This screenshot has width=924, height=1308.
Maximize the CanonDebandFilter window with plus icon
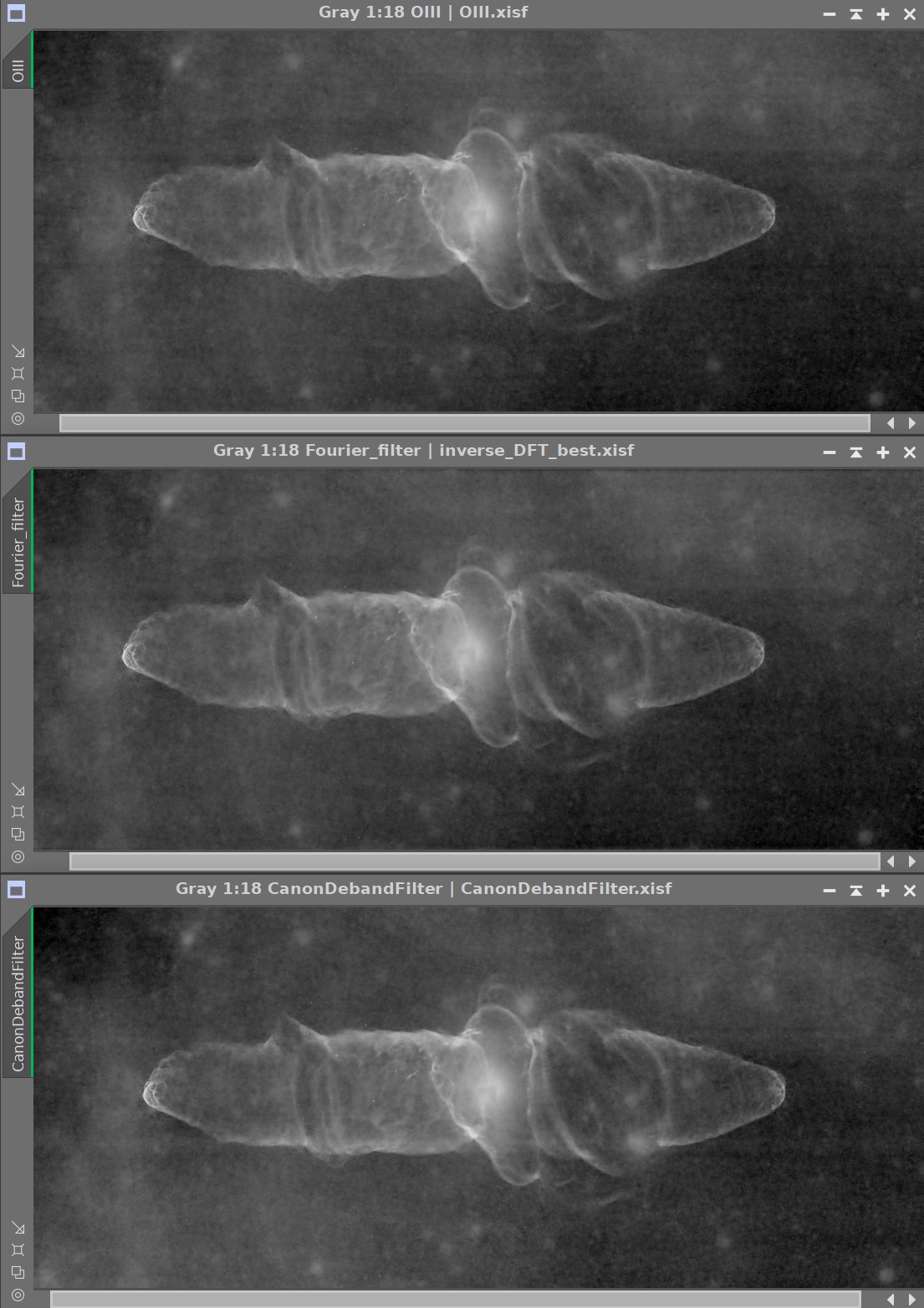click(x=883, y=891)
